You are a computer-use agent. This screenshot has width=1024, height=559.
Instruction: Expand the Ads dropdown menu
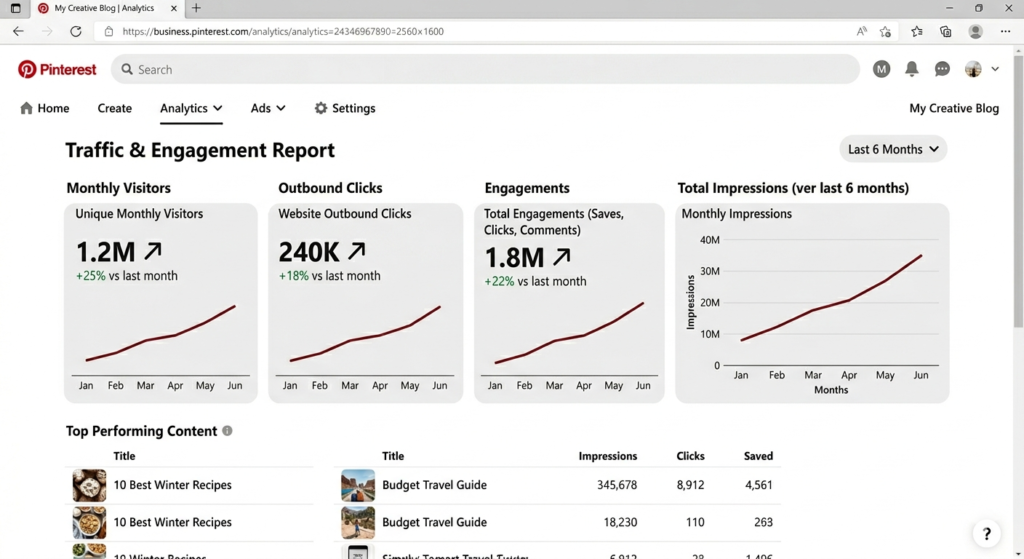tap(268, 108)
